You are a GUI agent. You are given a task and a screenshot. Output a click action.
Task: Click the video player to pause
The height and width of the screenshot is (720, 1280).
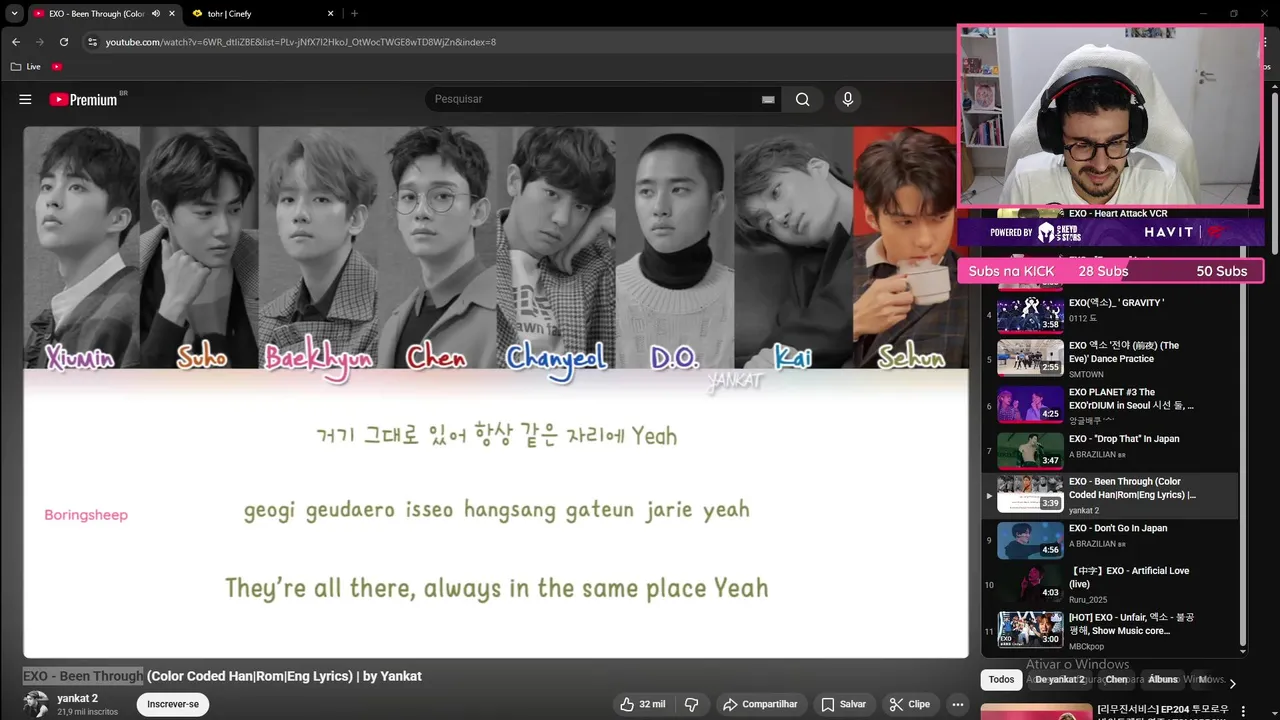click(x=496, y=391)
